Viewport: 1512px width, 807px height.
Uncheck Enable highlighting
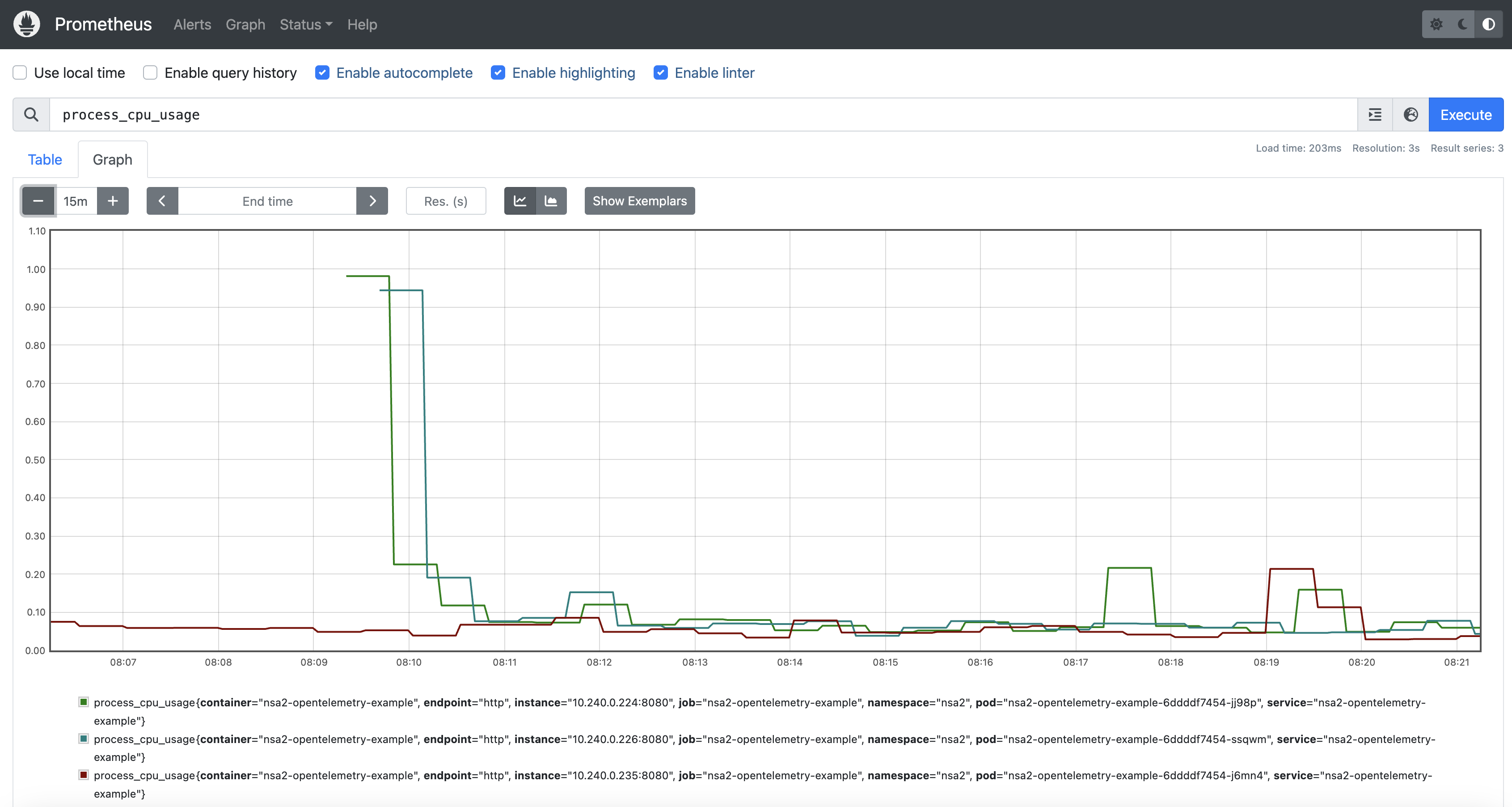pyautogui.click(x=498, y=73)
